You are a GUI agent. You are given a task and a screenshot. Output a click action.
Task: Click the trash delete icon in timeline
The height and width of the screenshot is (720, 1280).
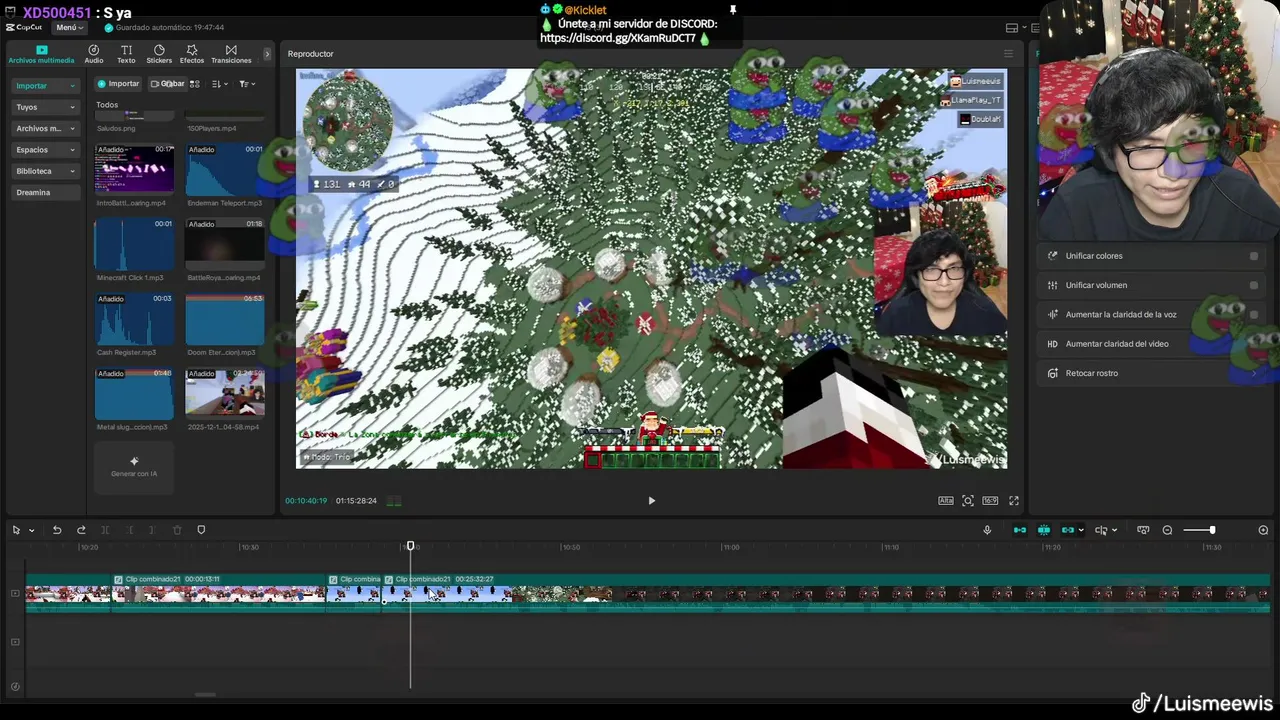click(x=177, y=530)
